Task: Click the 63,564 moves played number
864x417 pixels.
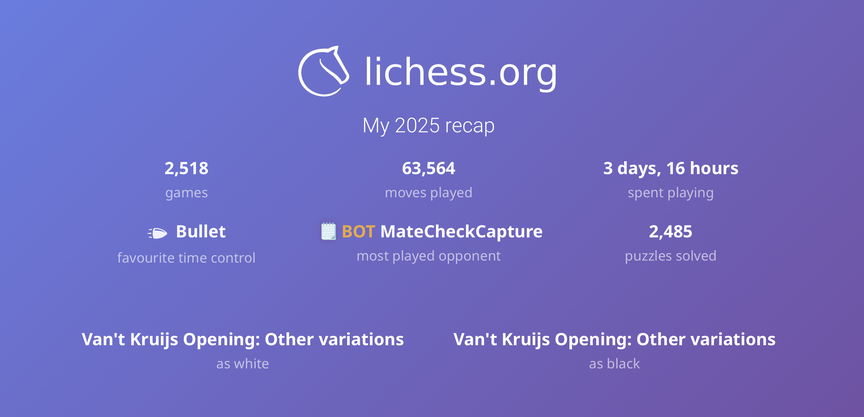Action: (428, 169)
